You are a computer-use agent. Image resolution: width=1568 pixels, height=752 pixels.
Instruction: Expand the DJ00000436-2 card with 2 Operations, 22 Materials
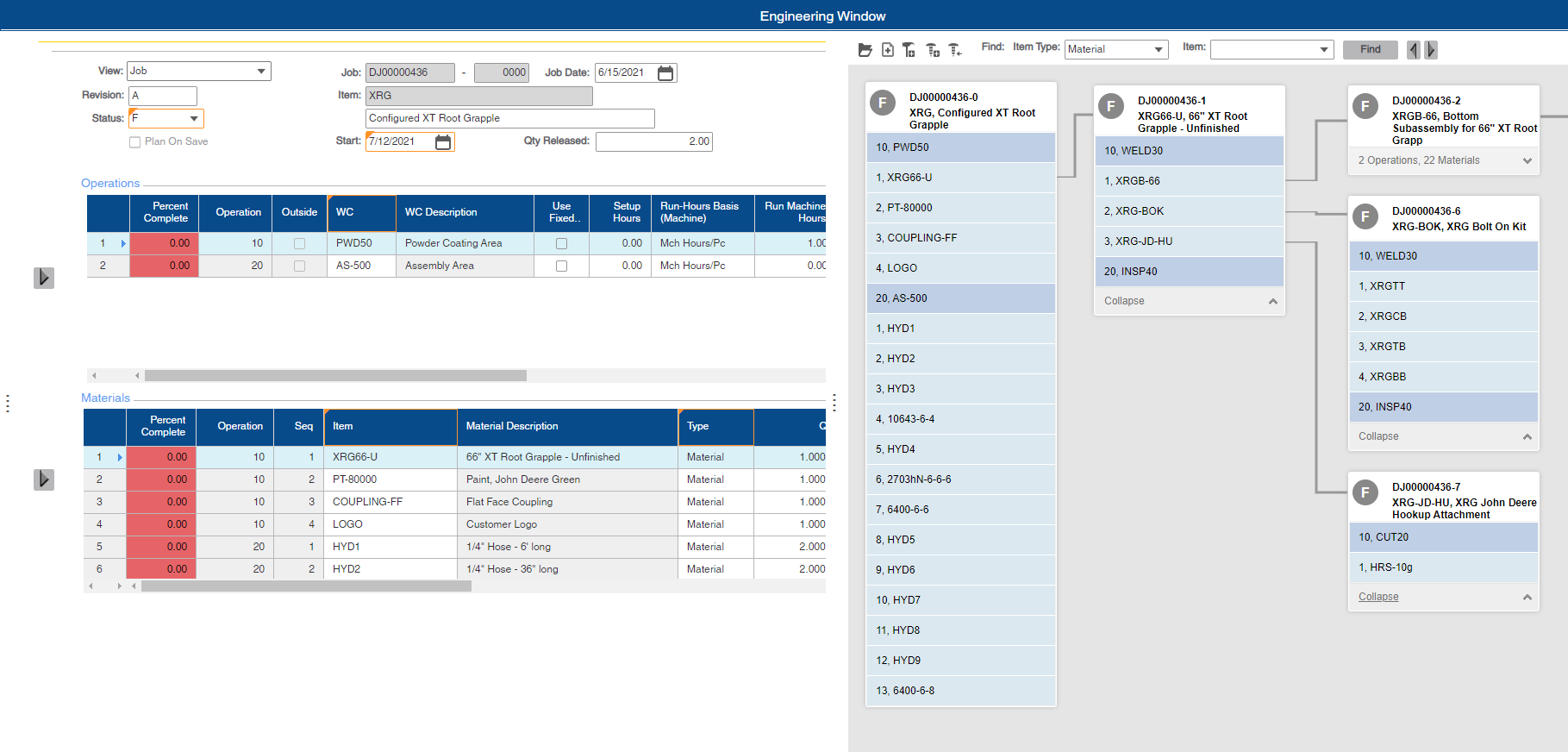click(1527, 161)
